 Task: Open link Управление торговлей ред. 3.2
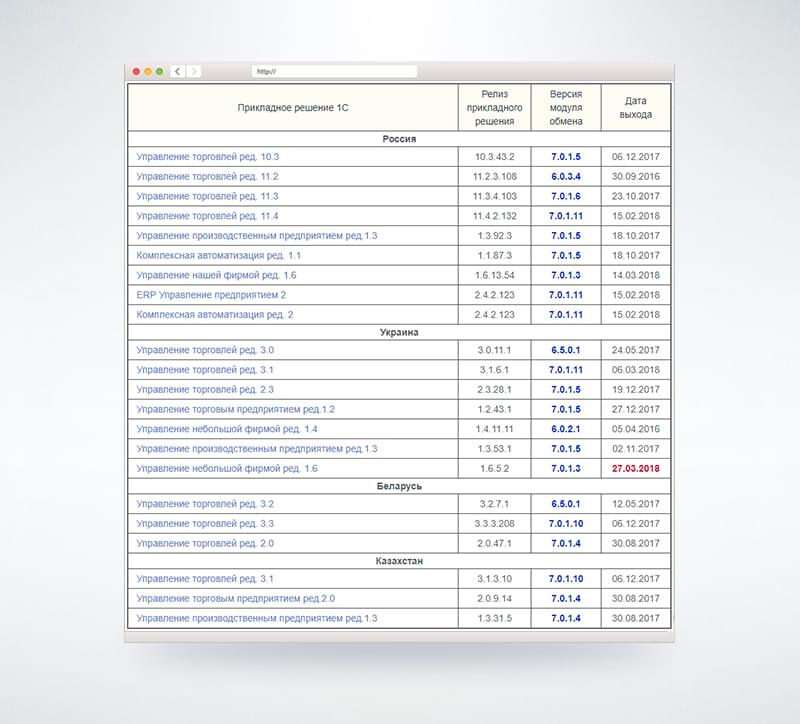click(x=205, y=504)
